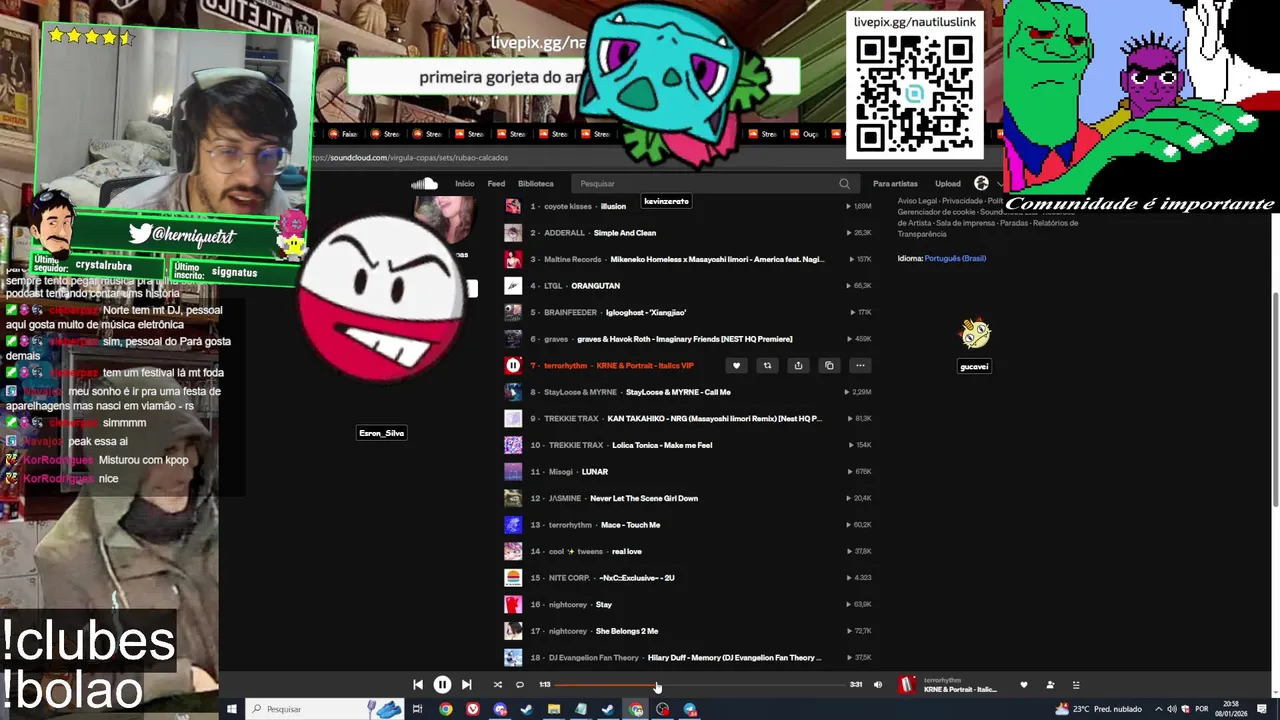This screenshot has width=1280, height=720.
Task: Click Sala de imprensa footer link
Action: pyautogui.click(x=965, y=223)
